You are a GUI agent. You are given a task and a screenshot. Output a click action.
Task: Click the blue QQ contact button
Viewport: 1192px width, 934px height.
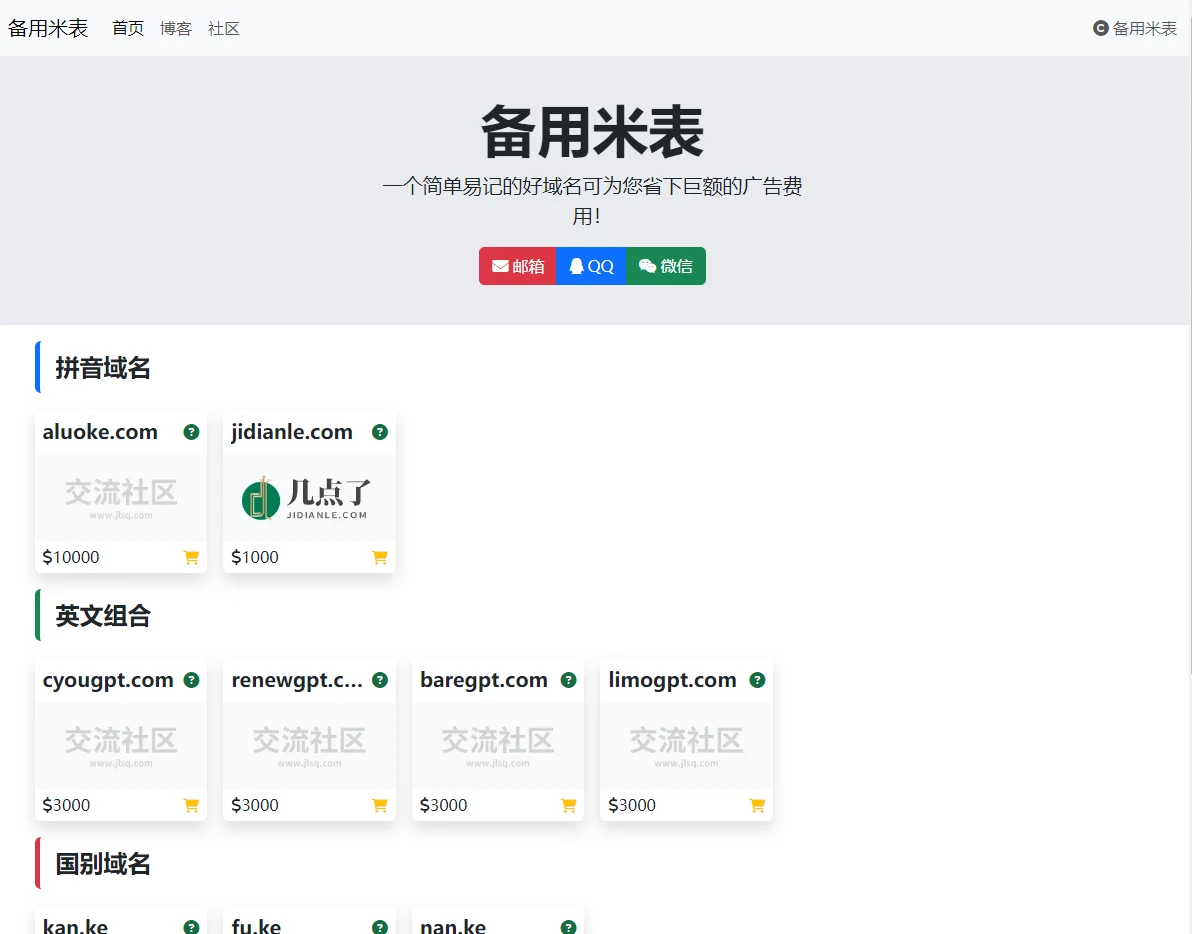[x=591, y=266]
